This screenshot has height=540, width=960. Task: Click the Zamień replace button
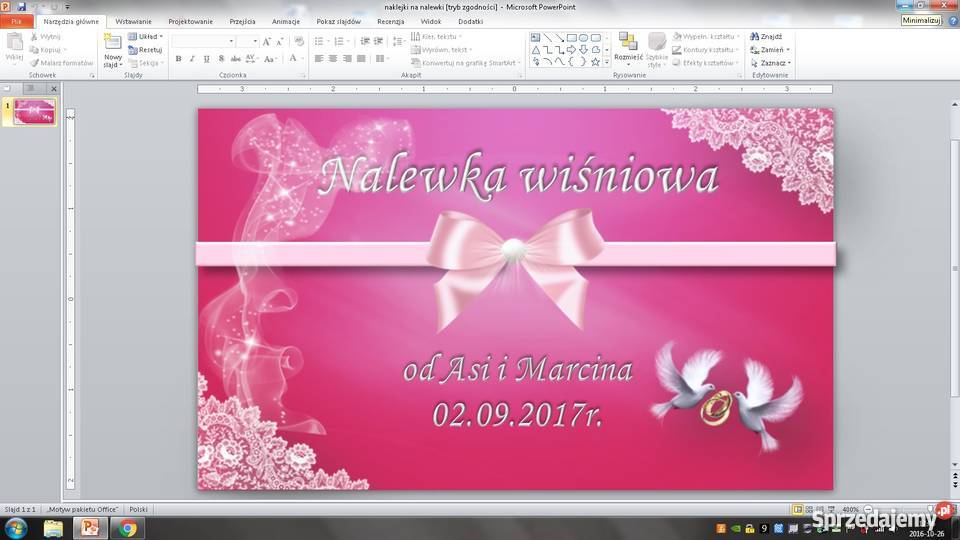click(768, 49)
